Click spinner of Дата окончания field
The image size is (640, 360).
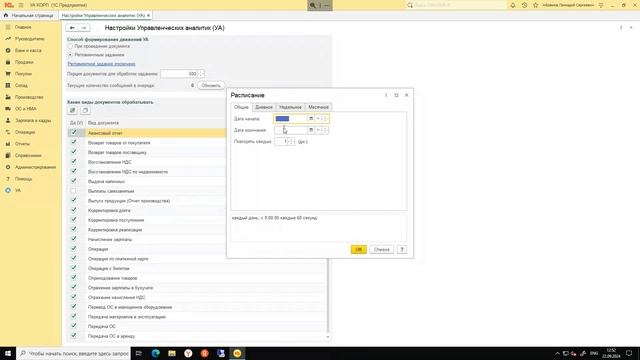pyautogui.click(x=325, y=130)
